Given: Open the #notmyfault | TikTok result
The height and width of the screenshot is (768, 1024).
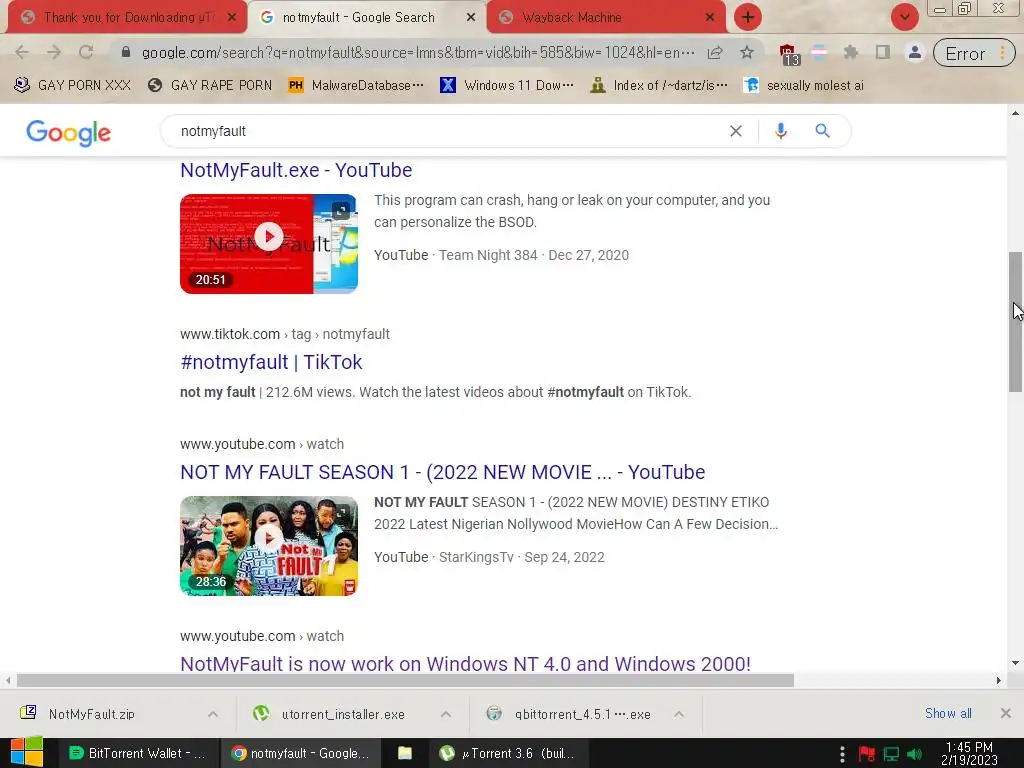Looking at the screenshot, I should tap(271, 362).
